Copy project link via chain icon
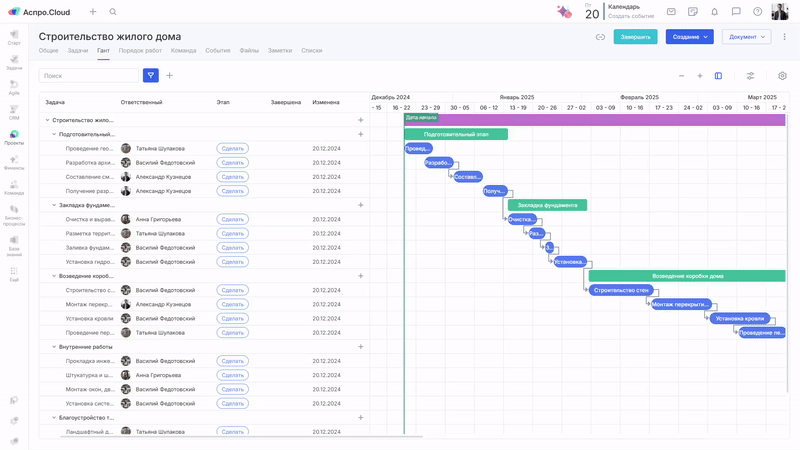The height and width of the screenshot is (450, 800). pyautogui.click(x=600, y=37)
